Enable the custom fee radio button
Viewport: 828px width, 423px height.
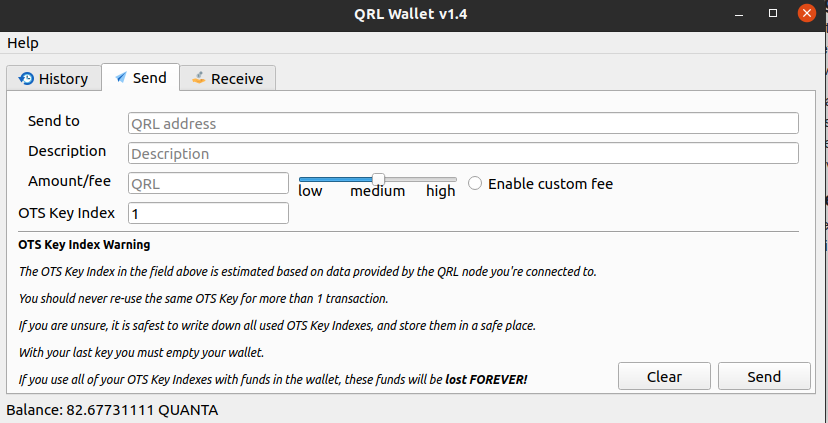[x=475, y=183]
